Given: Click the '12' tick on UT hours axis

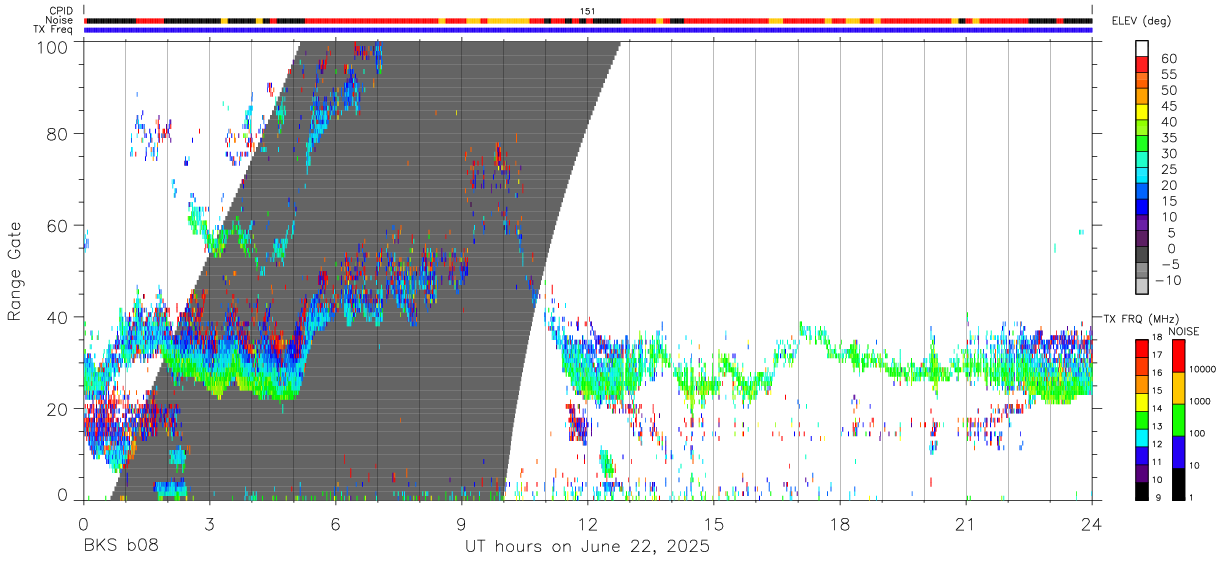Looking at the screenshot, I should click(587, 524).
